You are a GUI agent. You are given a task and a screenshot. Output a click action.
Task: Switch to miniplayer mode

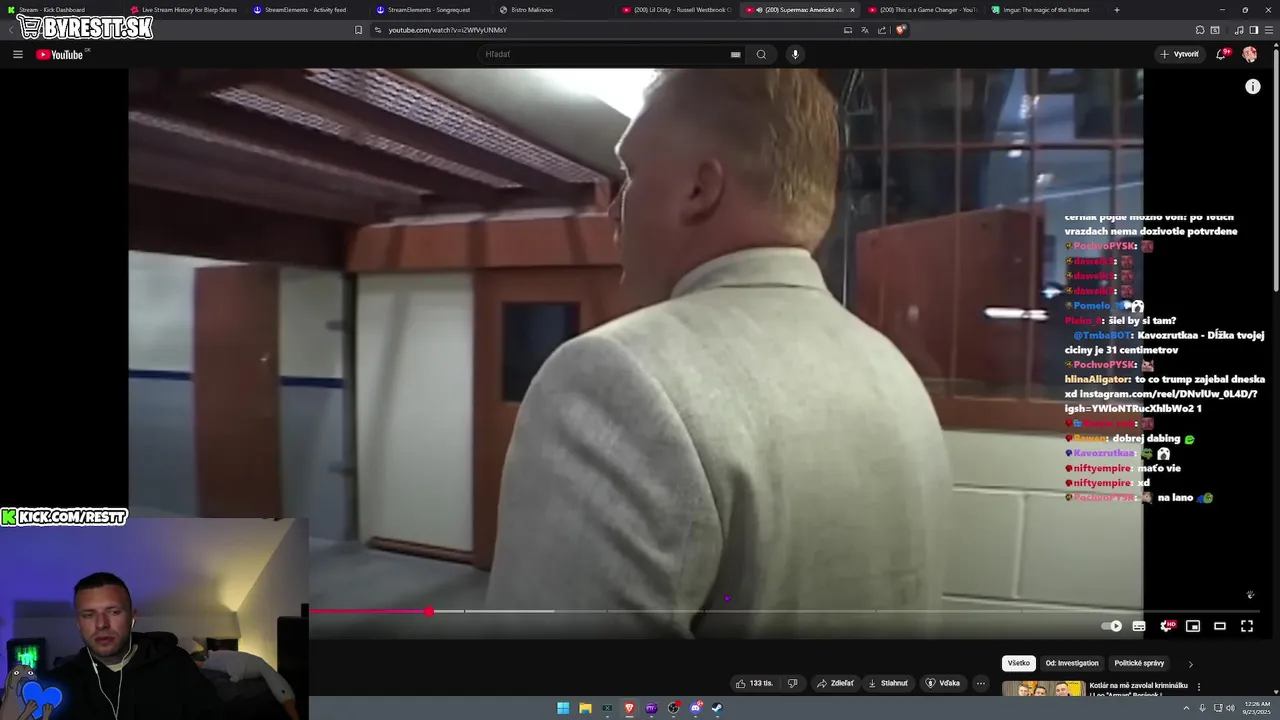coord(1193,626)
